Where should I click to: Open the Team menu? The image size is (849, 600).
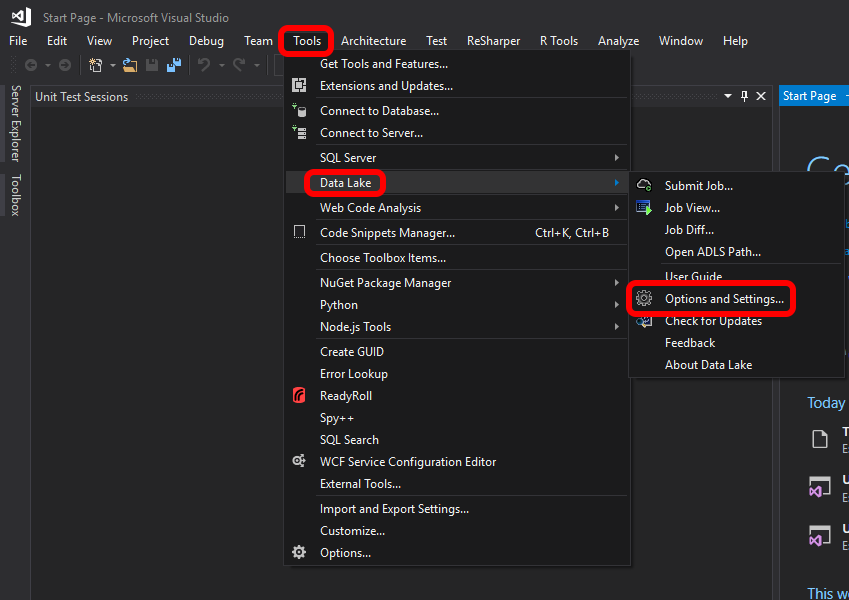(x=258, y=41)
